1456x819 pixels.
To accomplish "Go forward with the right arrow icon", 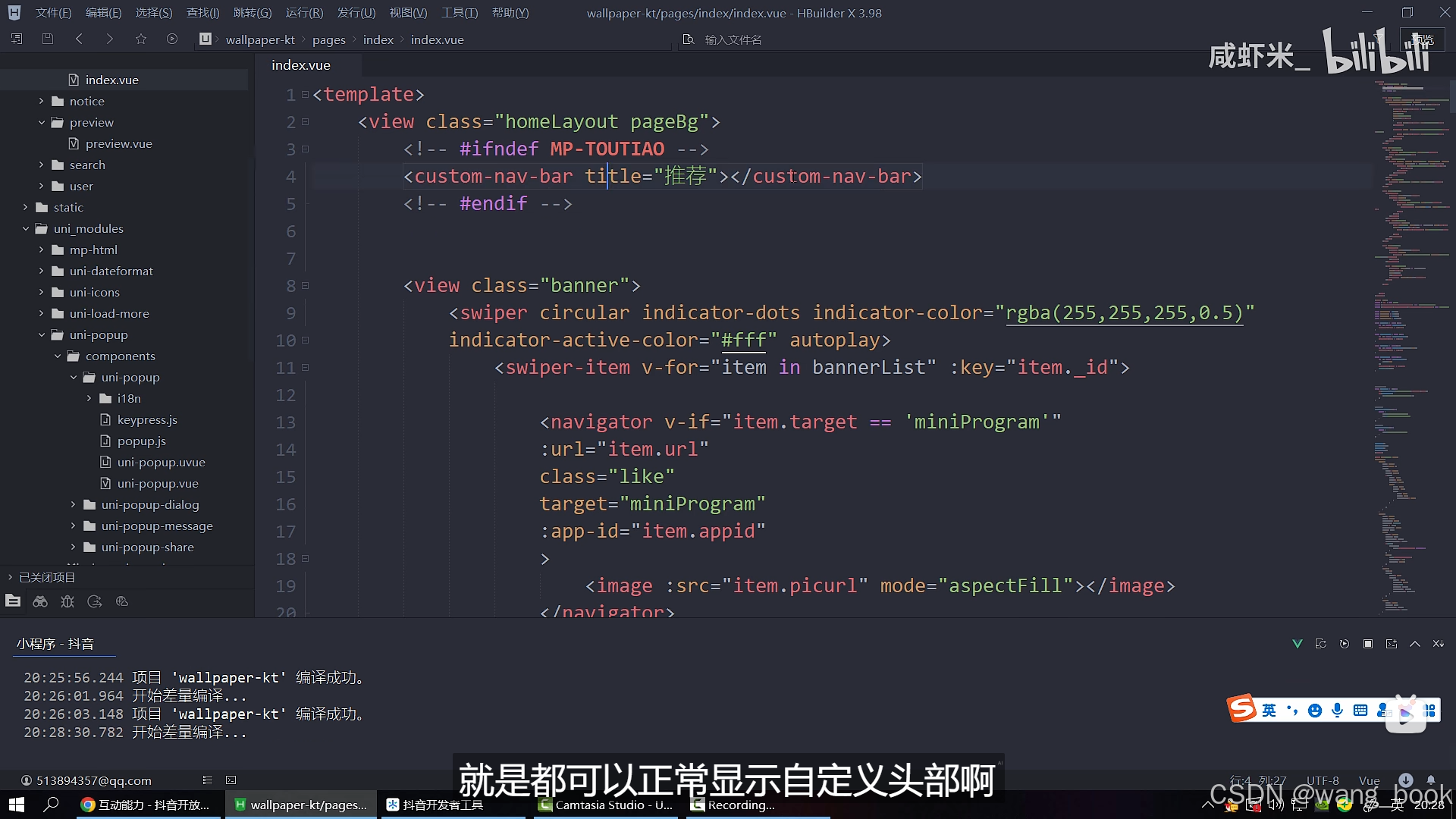I will pyautogui.click(x=110, y=39).
